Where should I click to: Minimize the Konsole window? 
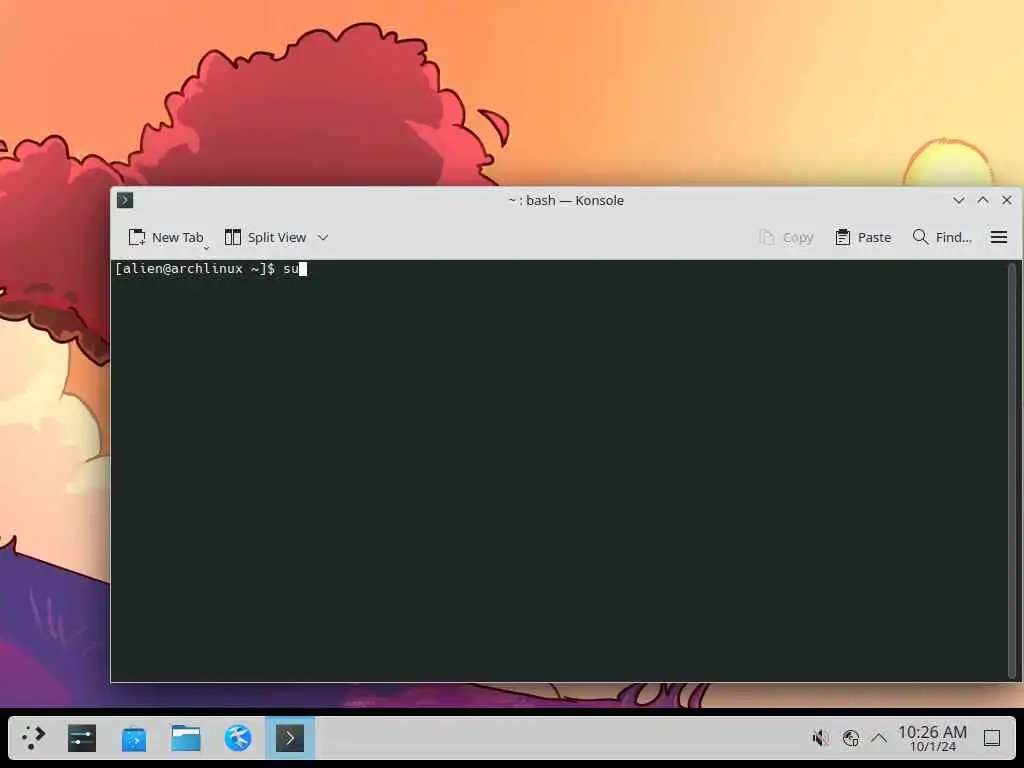pos(959,200)
